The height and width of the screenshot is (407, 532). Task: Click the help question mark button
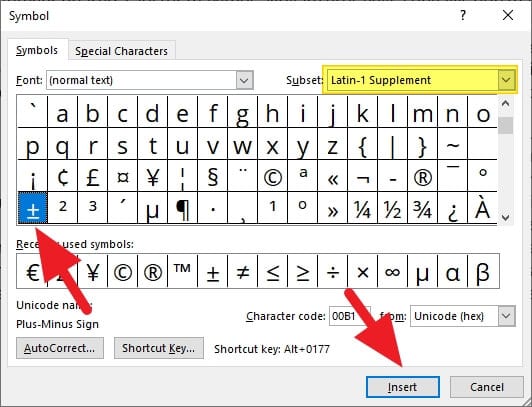pyautogui.click(x=463, y=15)
